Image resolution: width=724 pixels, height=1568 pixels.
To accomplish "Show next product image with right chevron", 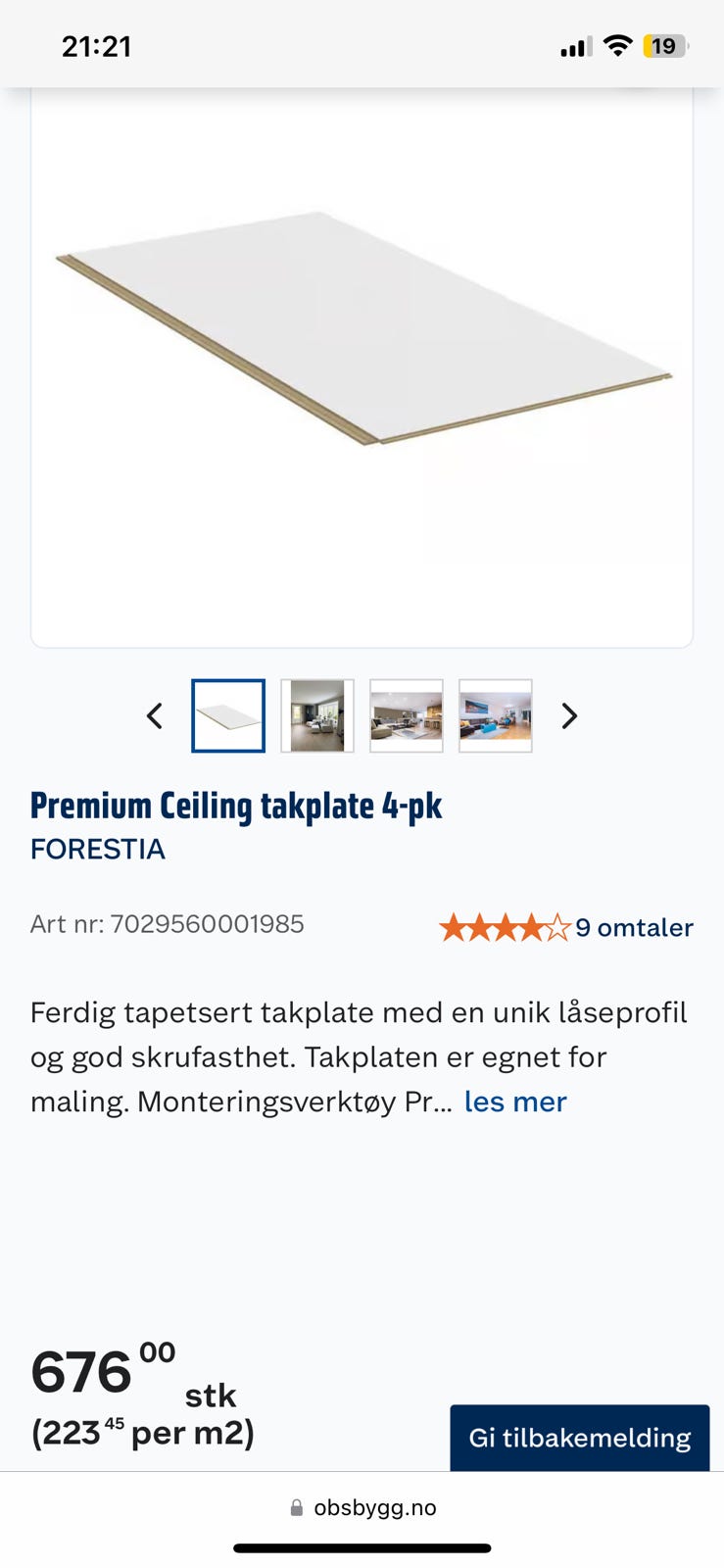I will tap(569, 715).
